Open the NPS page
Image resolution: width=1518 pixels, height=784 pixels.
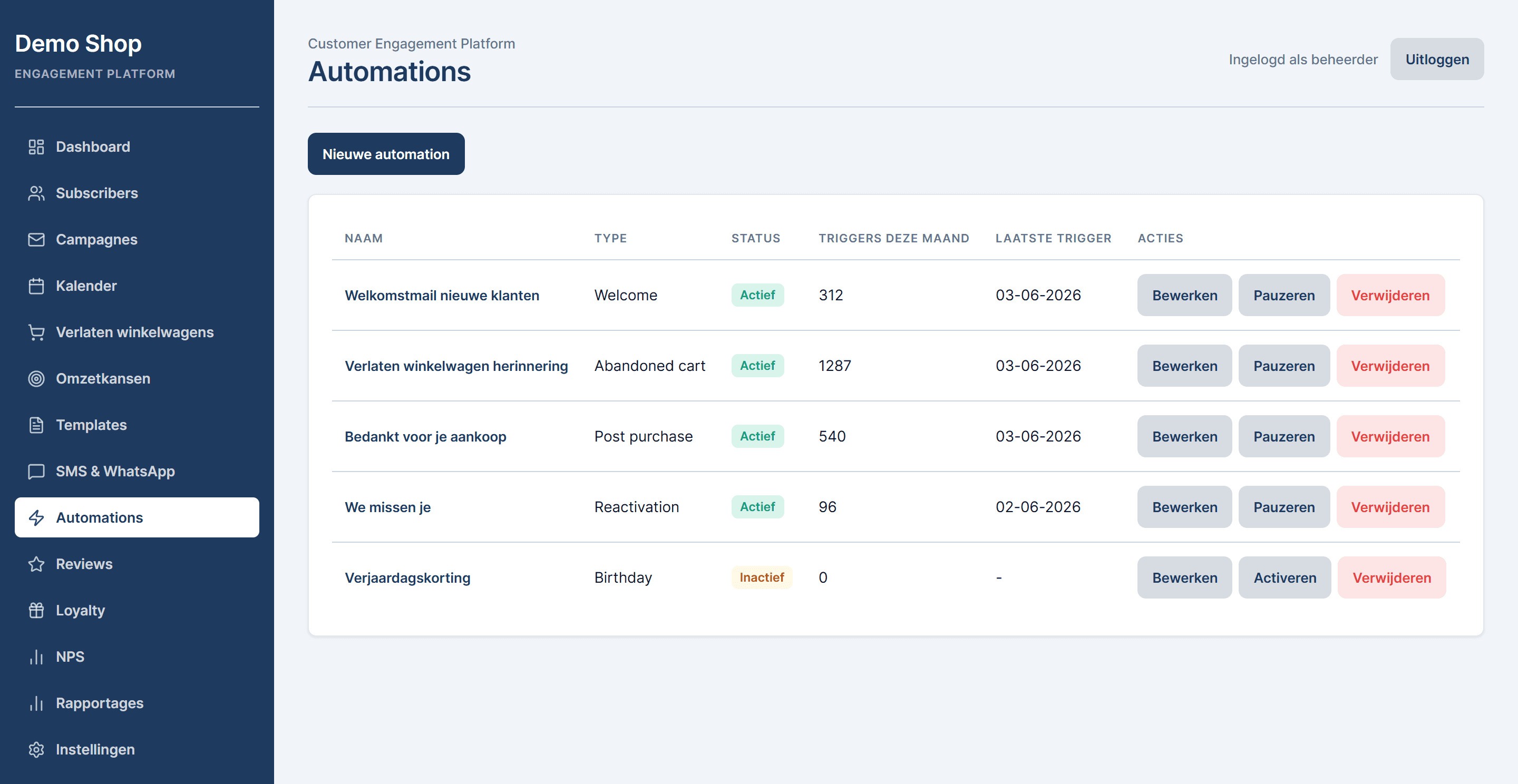[x=137, y=657]
